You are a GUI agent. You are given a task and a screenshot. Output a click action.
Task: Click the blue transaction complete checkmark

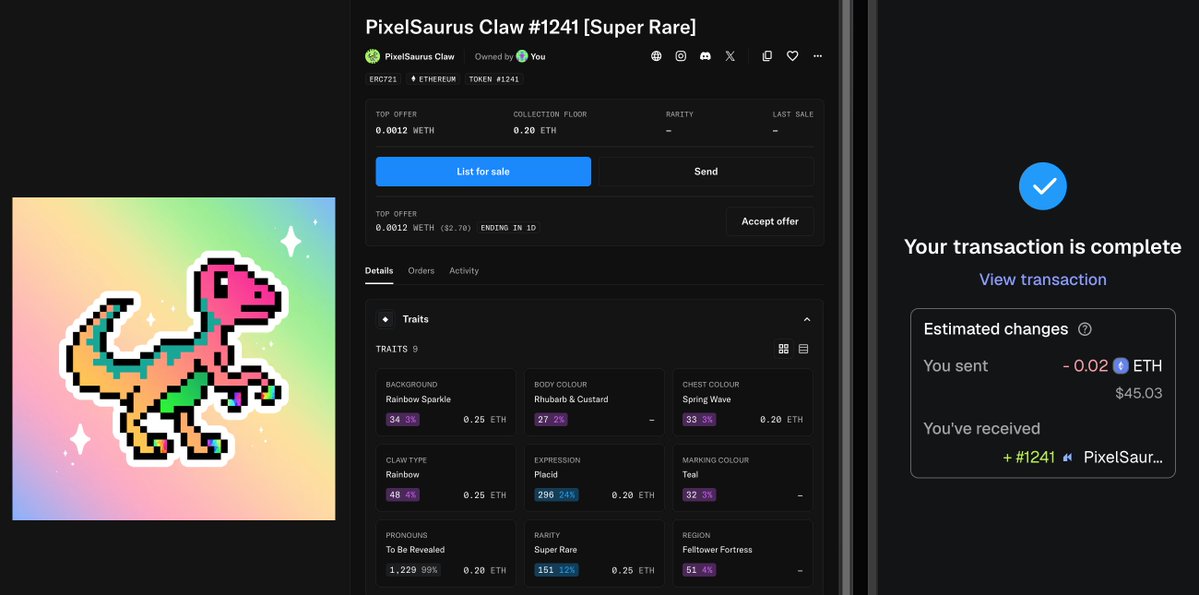(x=1042, y=186)
